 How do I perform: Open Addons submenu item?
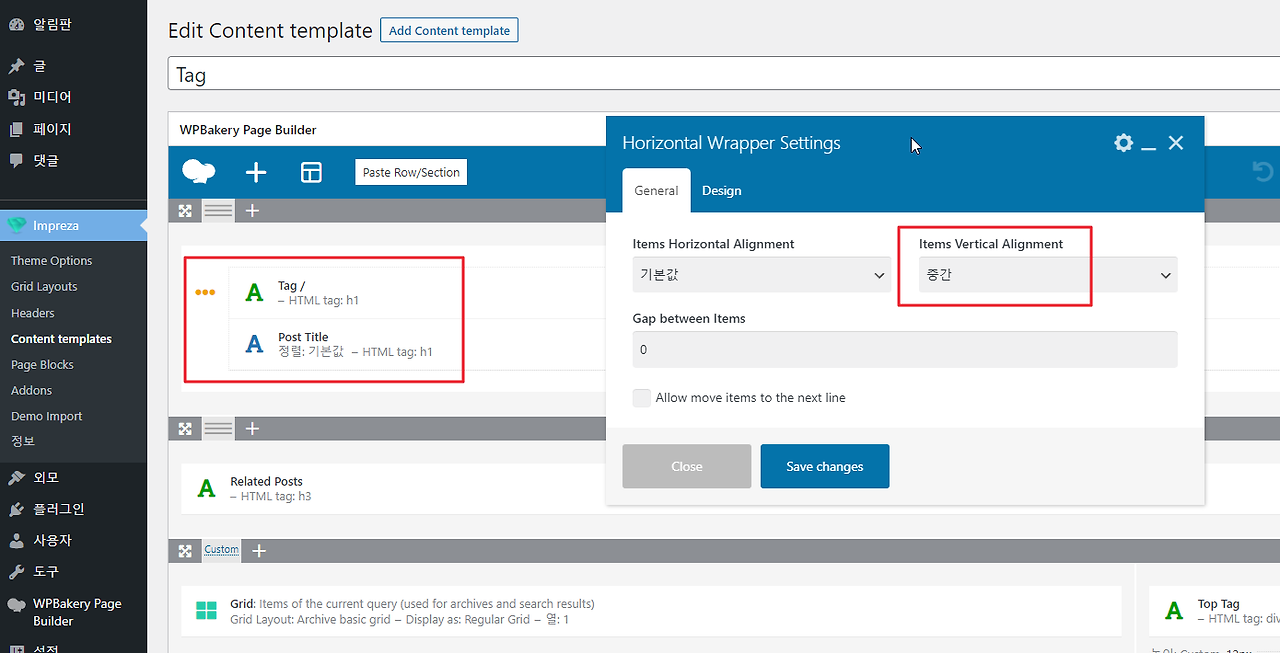tap(31, 391)
